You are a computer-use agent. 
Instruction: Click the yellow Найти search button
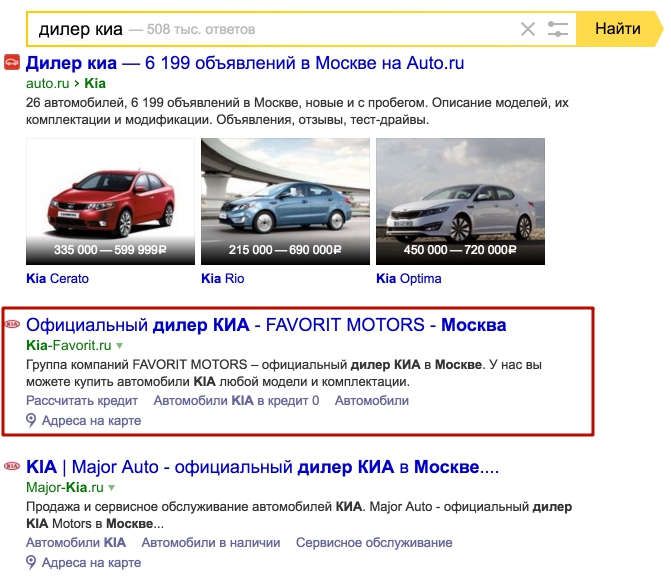coord(618,29)
